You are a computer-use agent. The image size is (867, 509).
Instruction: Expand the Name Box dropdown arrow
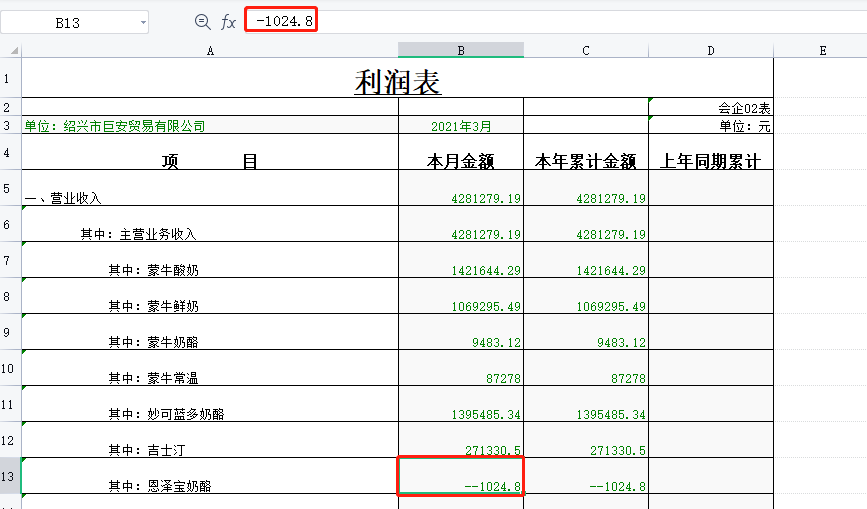143,23
